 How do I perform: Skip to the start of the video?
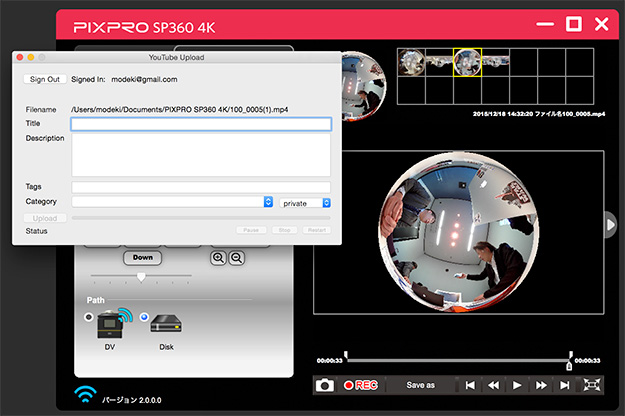point(469,385)
